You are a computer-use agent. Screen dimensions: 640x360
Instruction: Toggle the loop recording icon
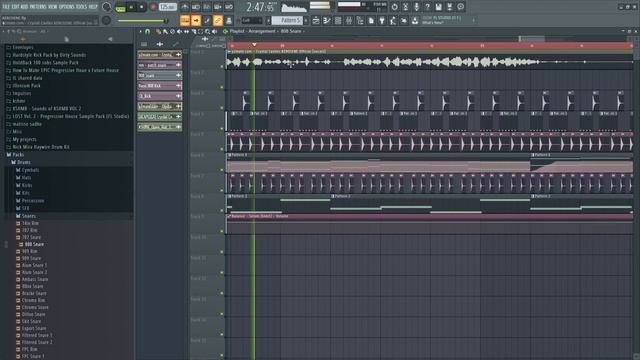(229, 7)
